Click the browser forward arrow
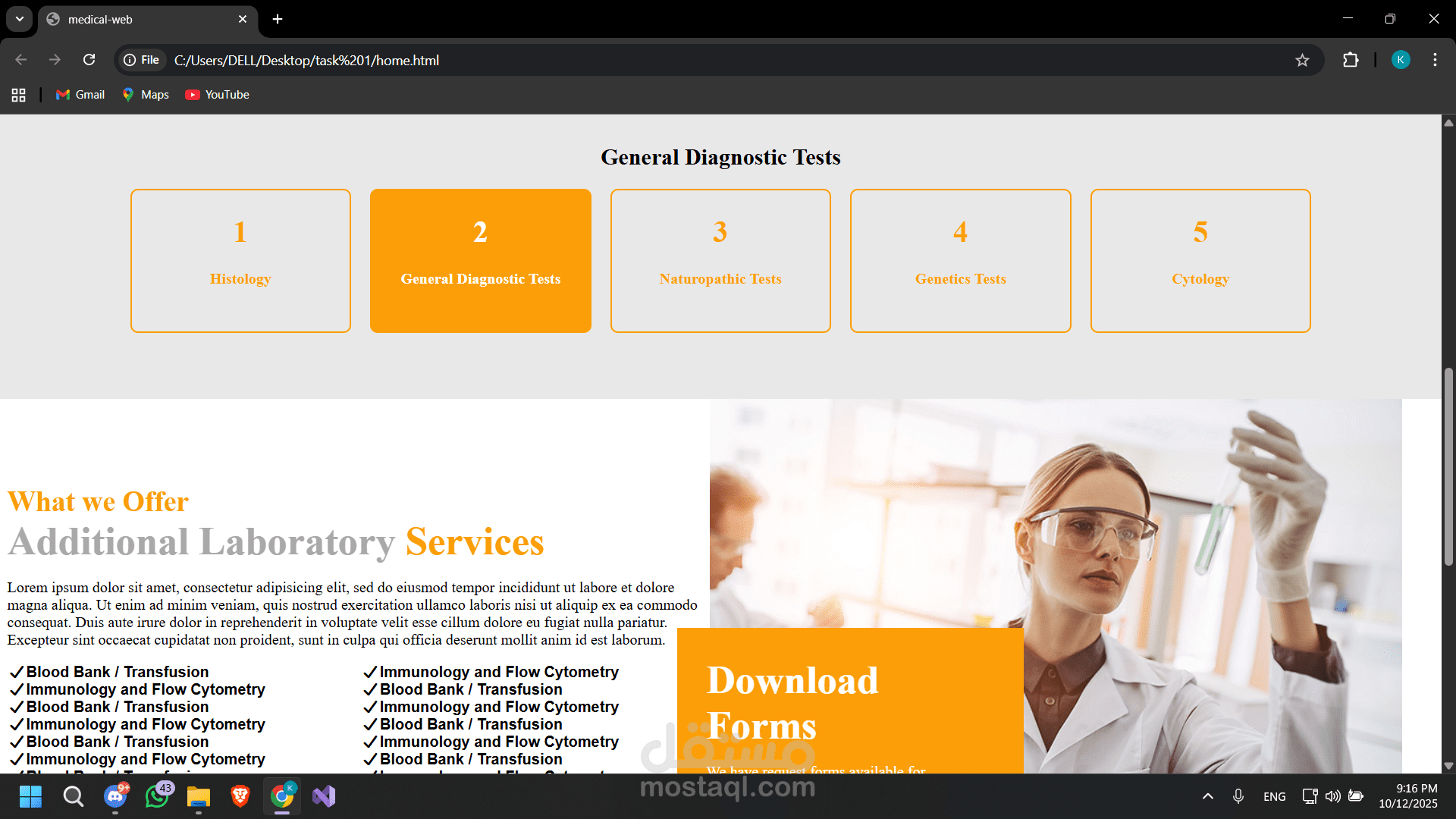The height and width of the screenshot is (819, 1456). pos(55,60)
